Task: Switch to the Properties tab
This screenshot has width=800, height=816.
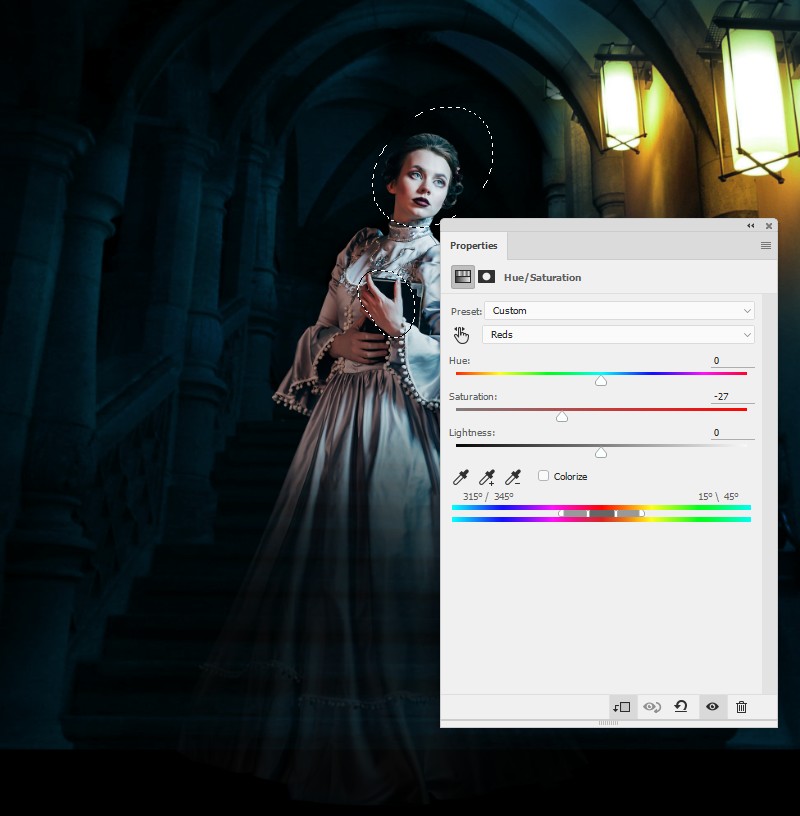Action: (x=474, y=245)
